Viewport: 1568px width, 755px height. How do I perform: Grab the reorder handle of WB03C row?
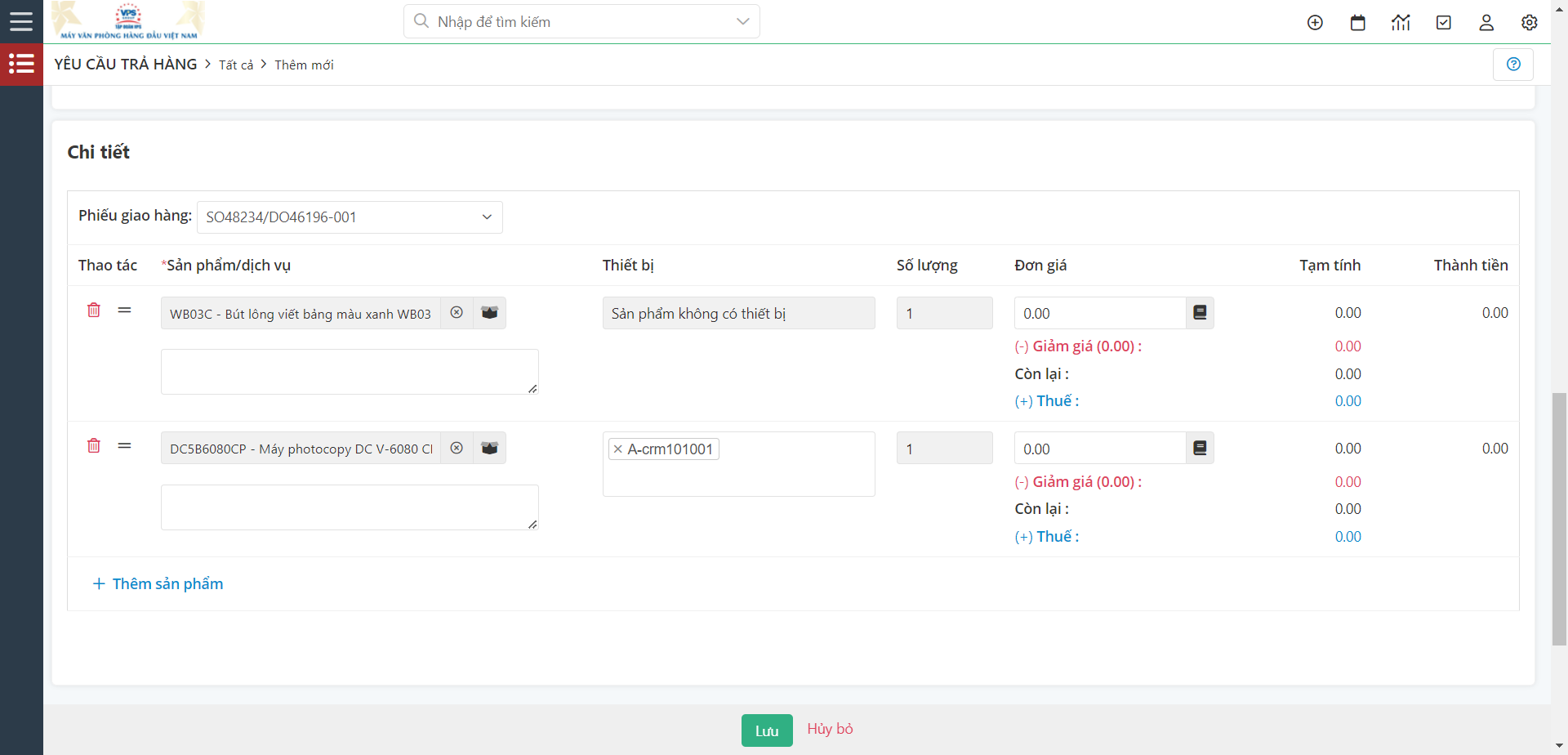click(x=124, y=310)
